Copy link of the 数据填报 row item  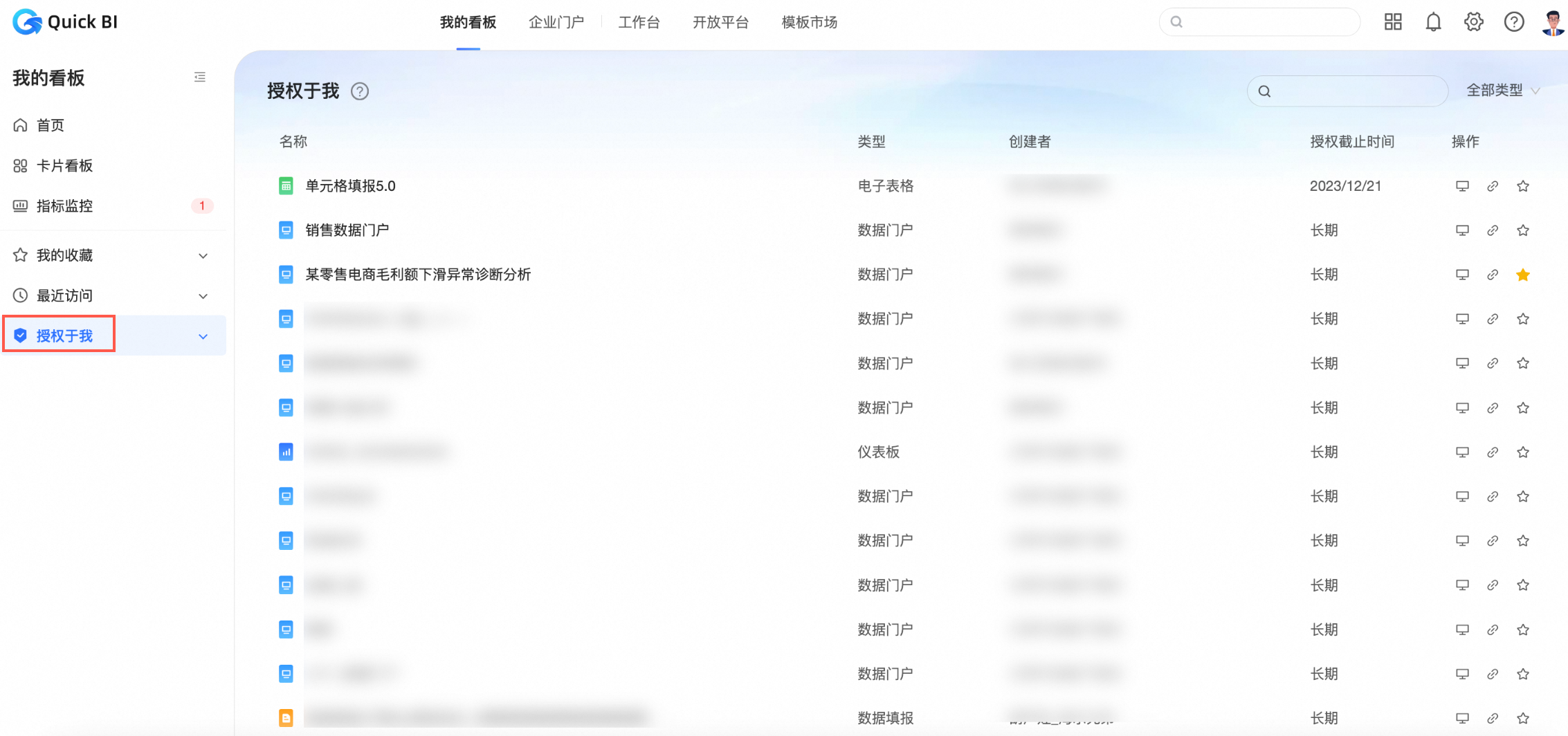[x=1493, y=718]
